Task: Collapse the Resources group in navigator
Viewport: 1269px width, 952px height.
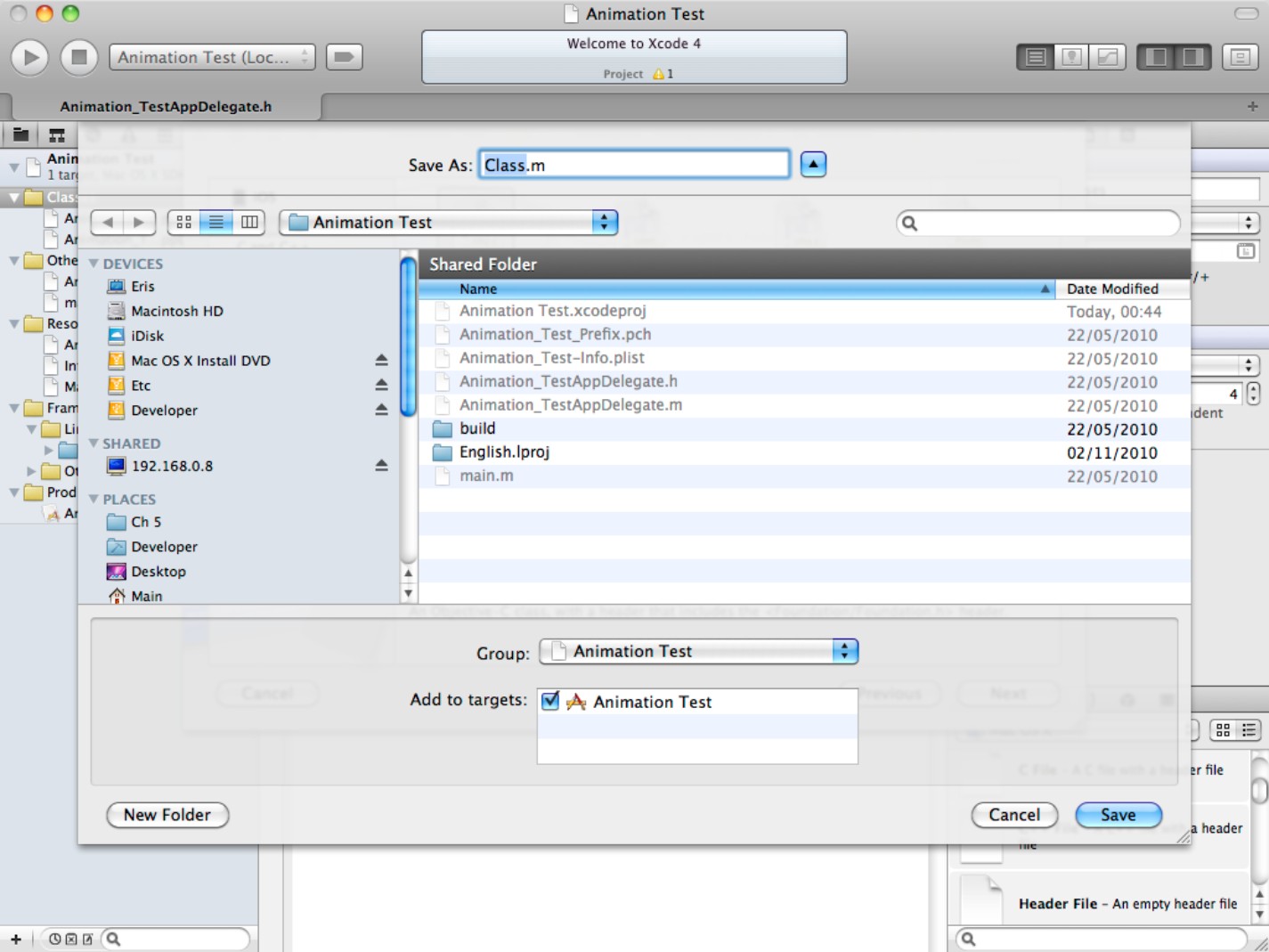Action: point(14,323)
